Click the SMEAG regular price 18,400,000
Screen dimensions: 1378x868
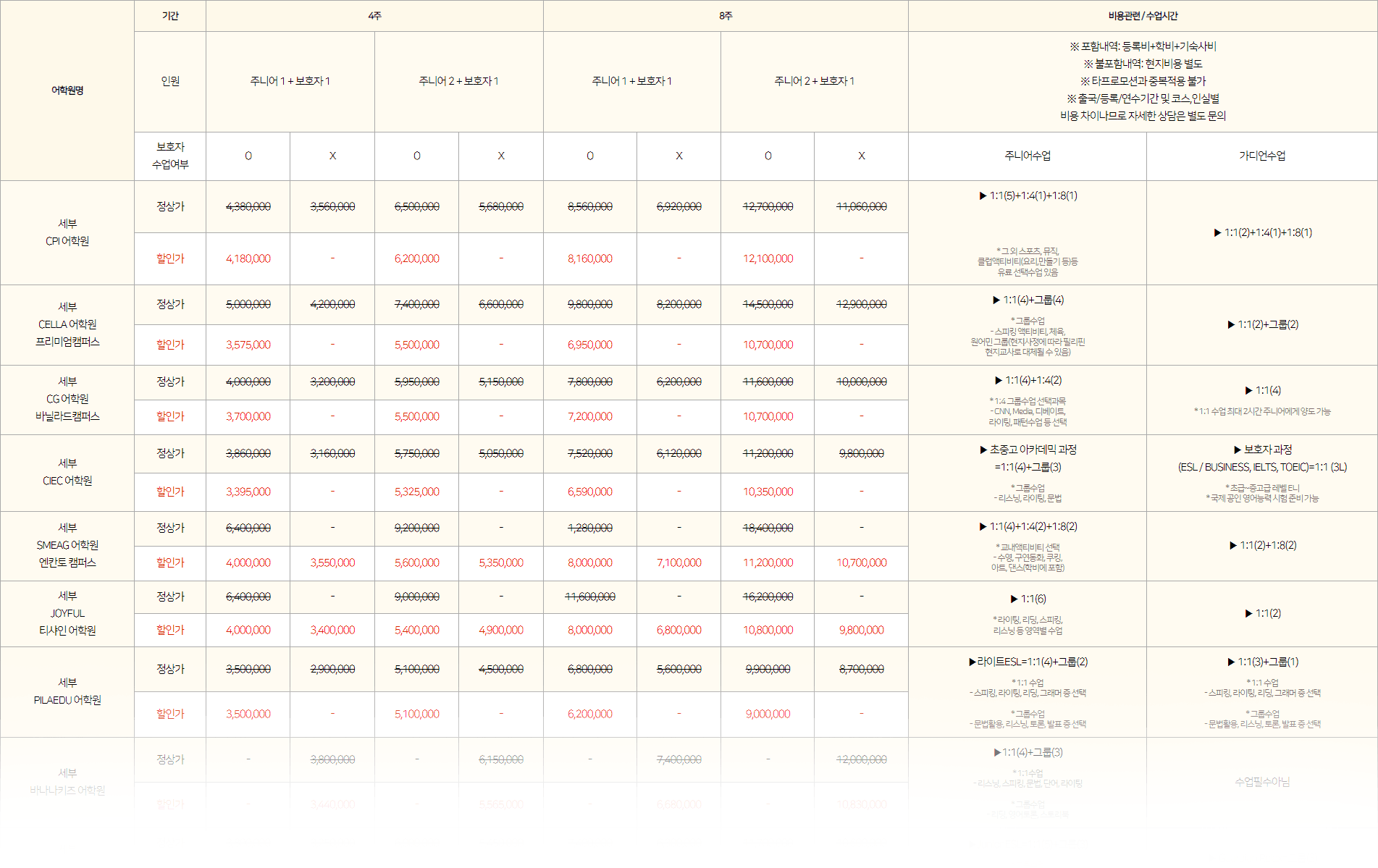coord(768,528)
